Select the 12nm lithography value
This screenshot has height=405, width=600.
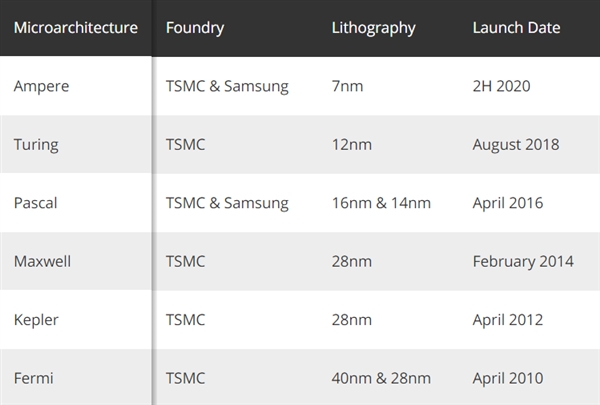[352, 144]
